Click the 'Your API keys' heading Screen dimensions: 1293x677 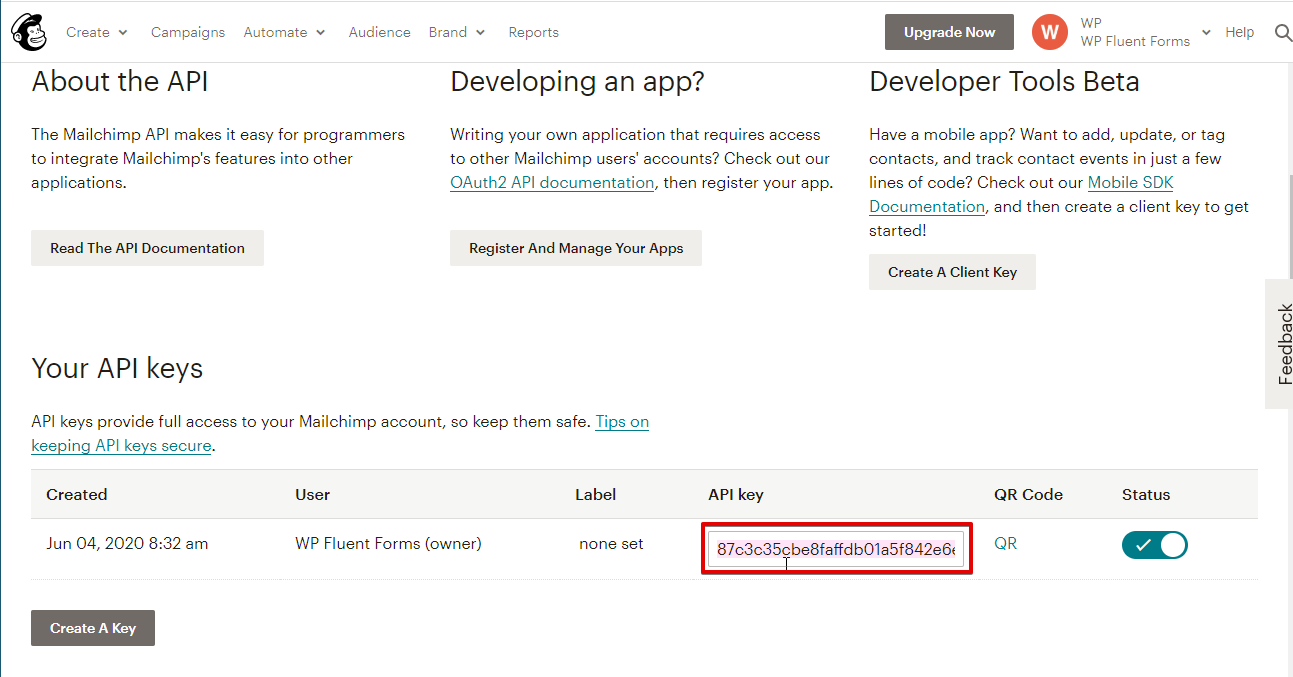pos(117,369)
